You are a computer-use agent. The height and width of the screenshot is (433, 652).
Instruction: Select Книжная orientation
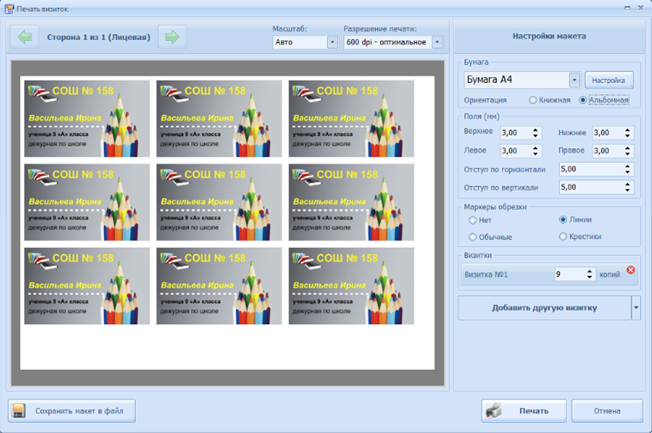click(x=533, y=100)
